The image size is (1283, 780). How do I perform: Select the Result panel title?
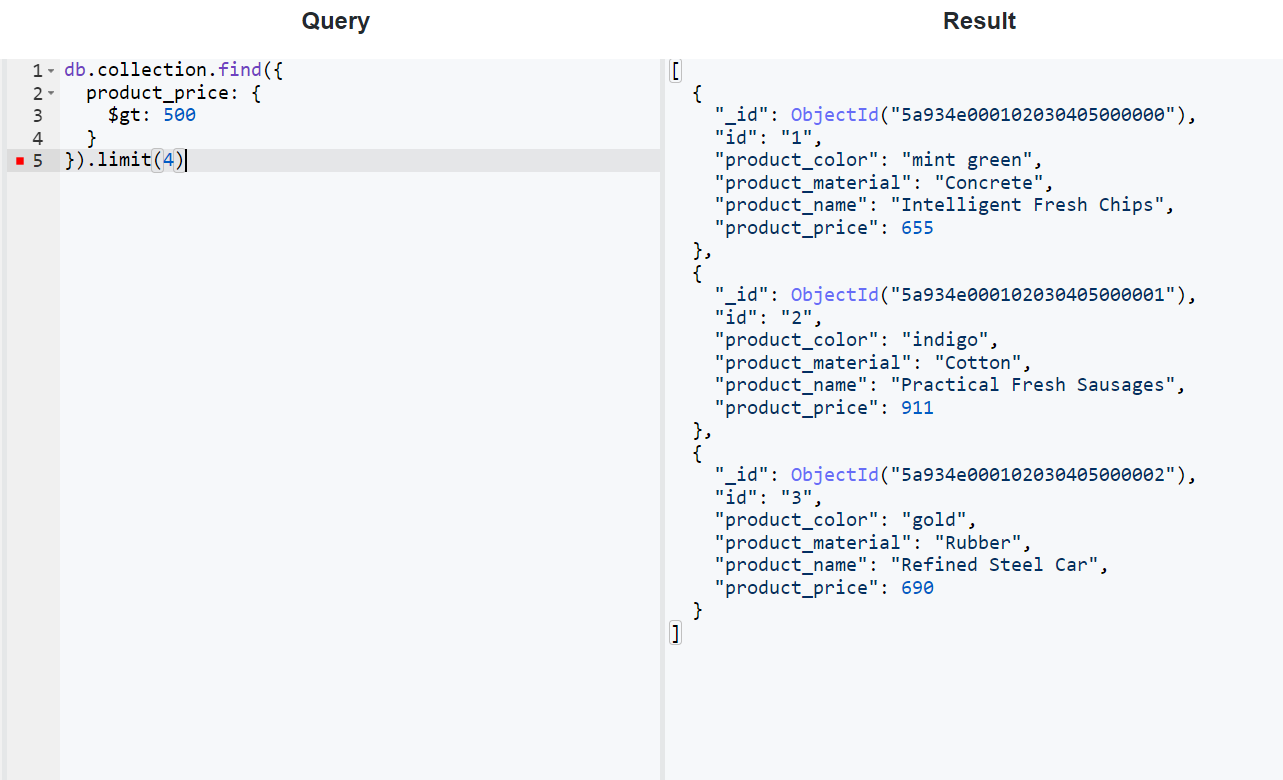tap(978, 20)
